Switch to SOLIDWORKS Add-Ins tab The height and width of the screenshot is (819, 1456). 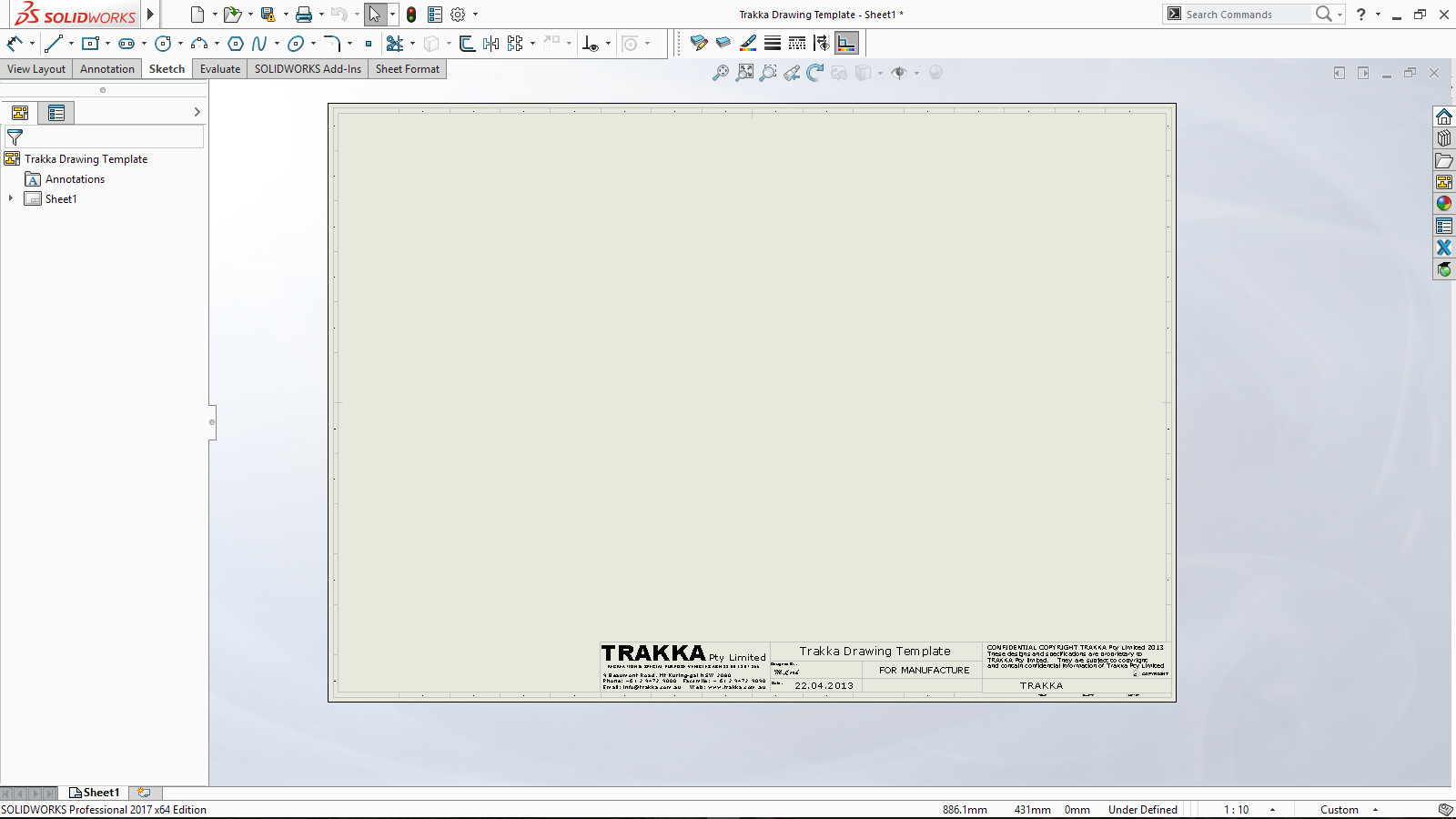308,69
